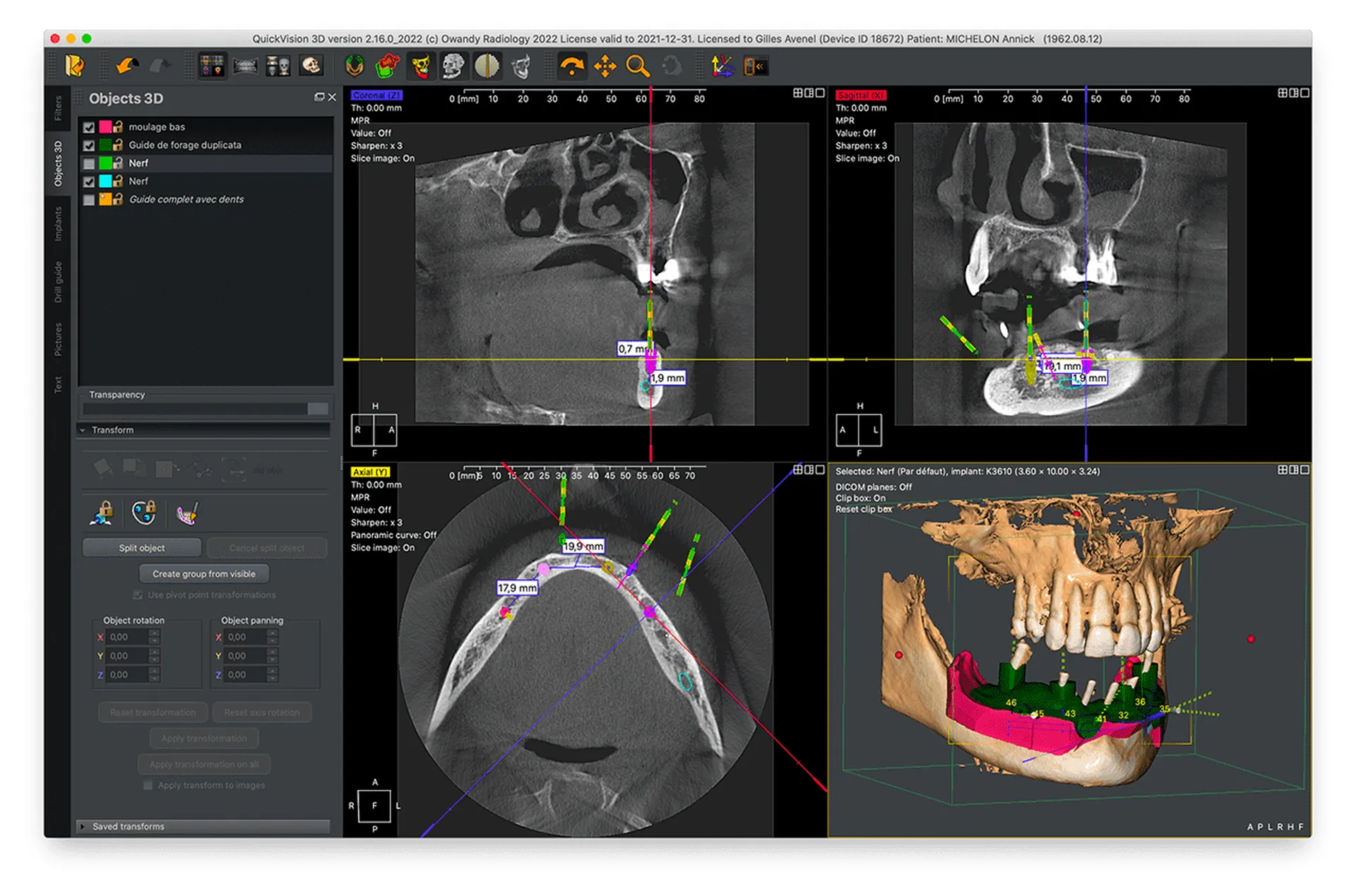Show the 'Guide complet avec dents' object
This screenshot has width=1356, height=896.
(x=88, y=199)
